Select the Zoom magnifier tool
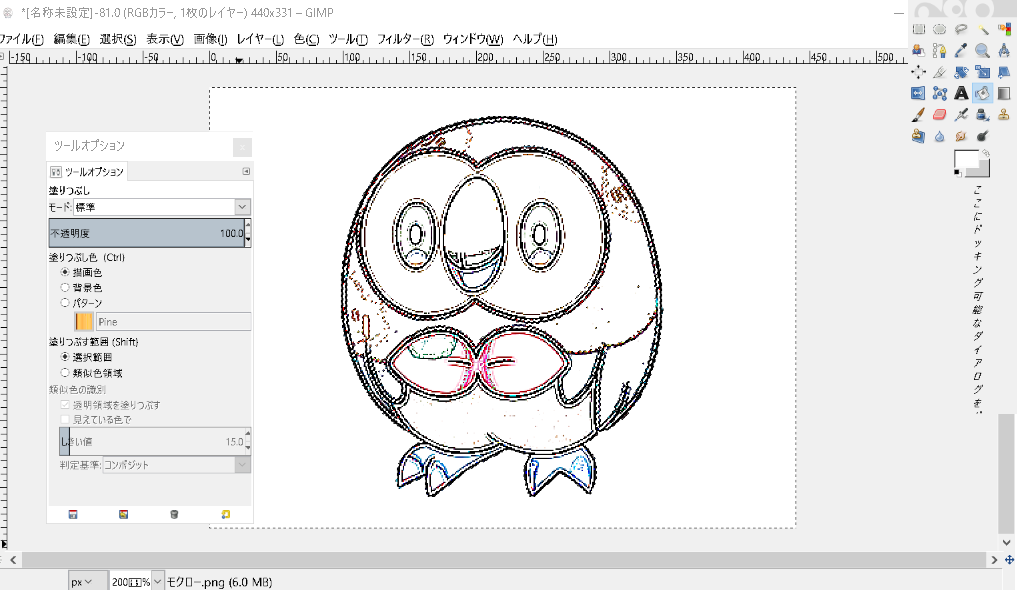1017x590 pixels. click(x=983, y=51)
